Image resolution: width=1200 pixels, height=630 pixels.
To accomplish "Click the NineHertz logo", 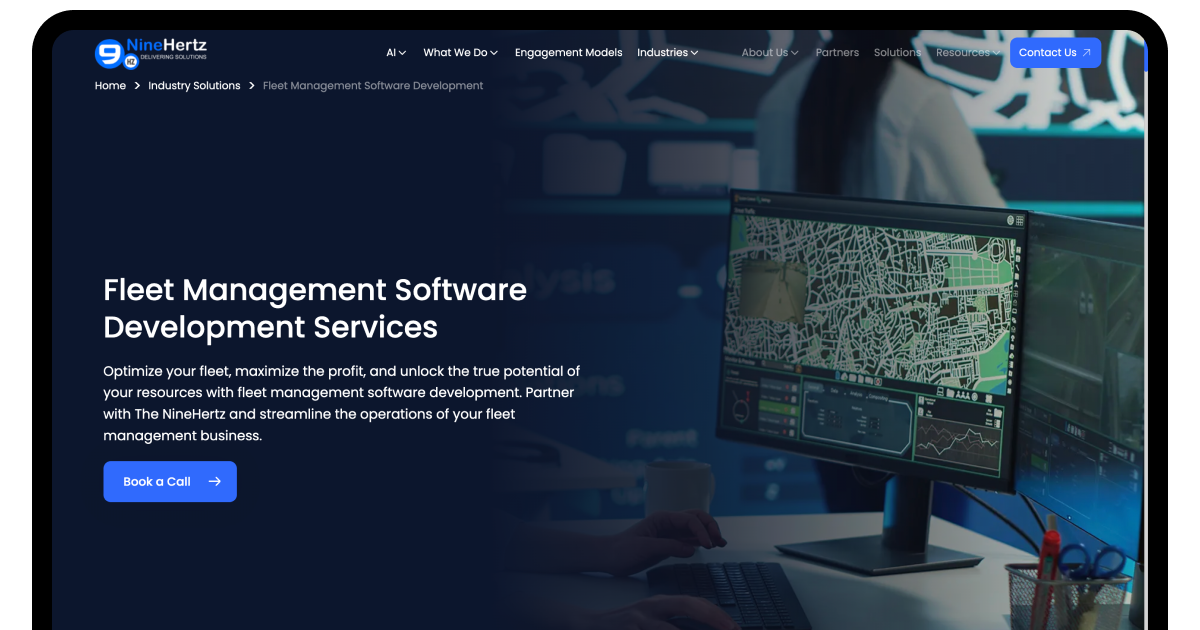I will (151, 53).
